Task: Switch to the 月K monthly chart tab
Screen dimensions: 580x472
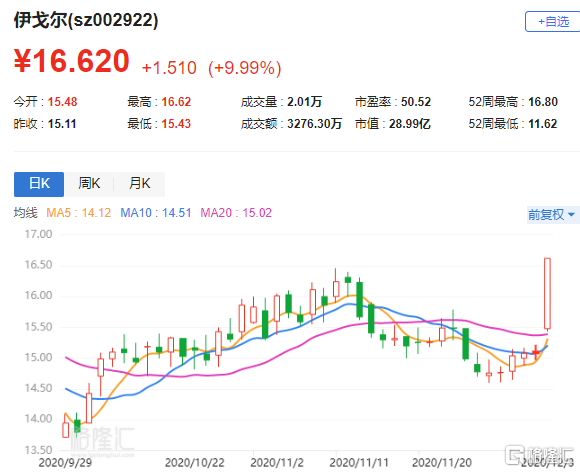Action: [139, 184]
